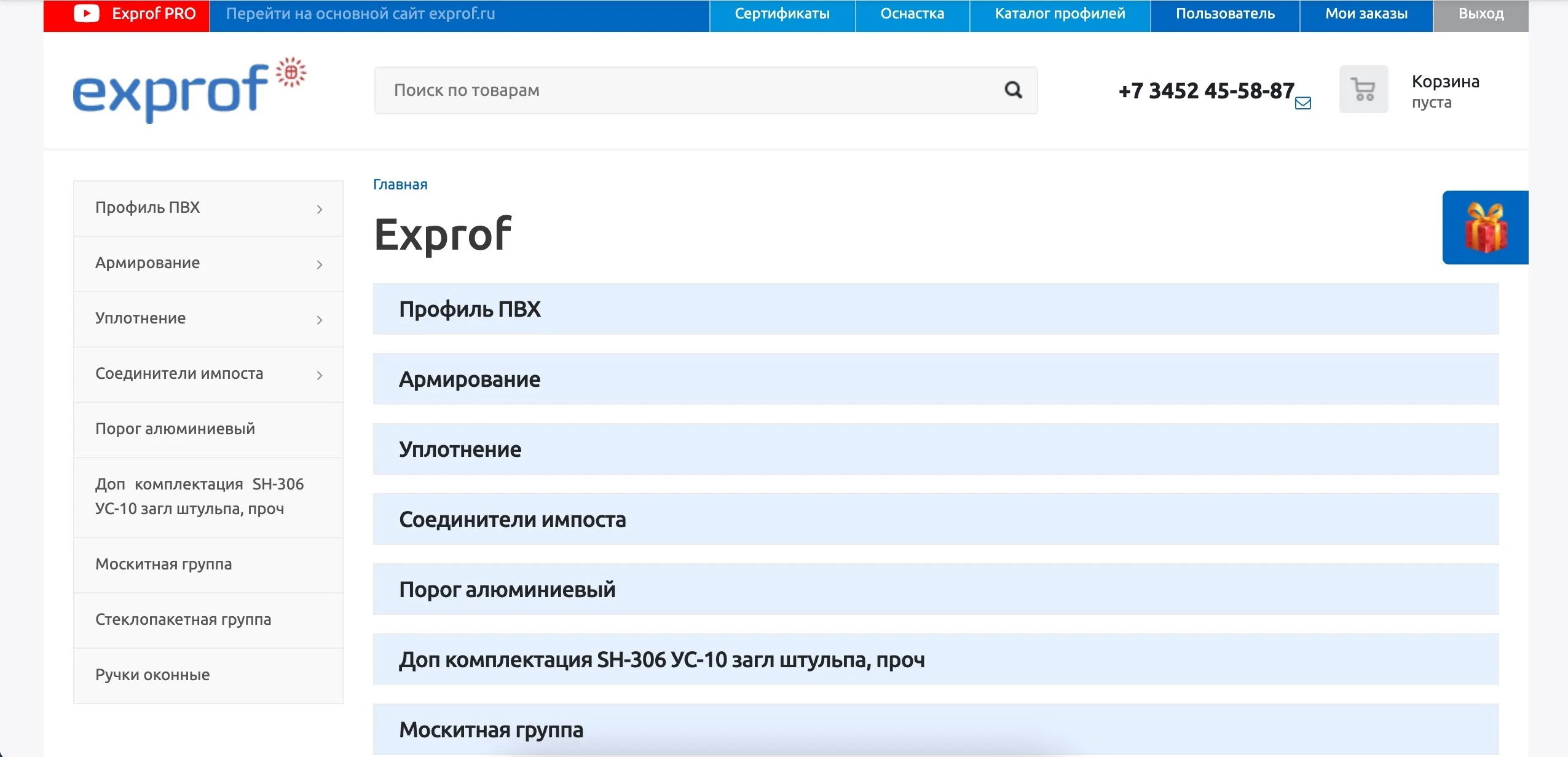1568x757 pixels.
Task: Open Каталог профилей in the top menu
Action: (1060, 14)
